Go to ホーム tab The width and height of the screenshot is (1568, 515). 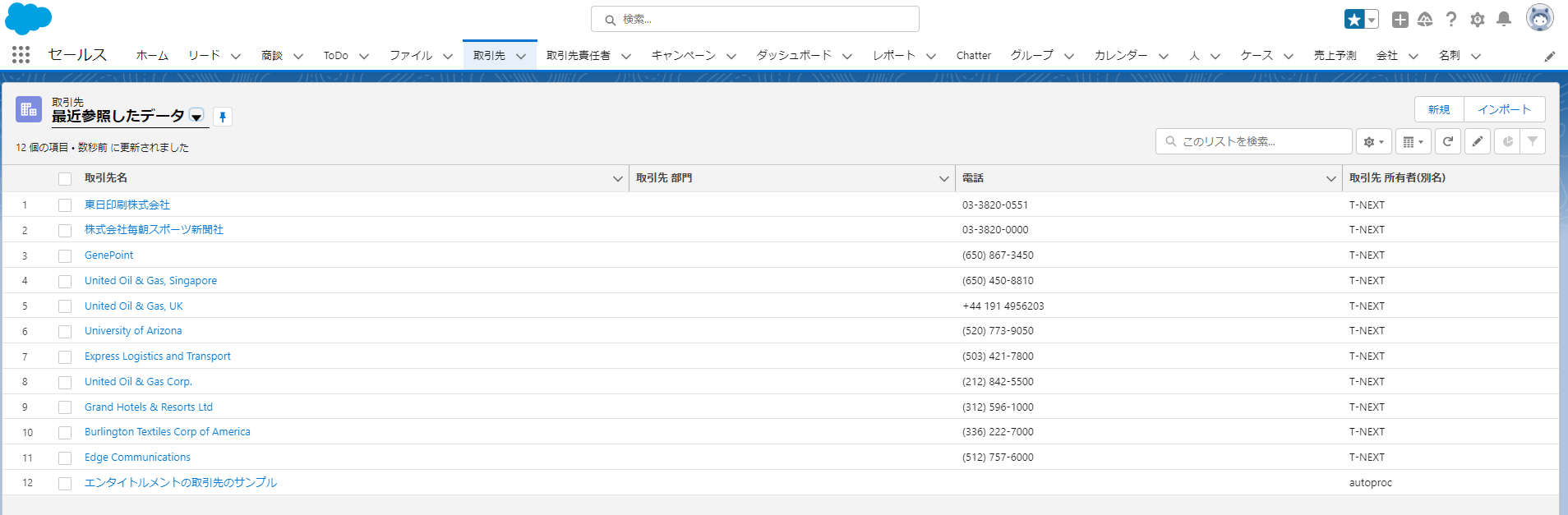click(x=152, y=55)
